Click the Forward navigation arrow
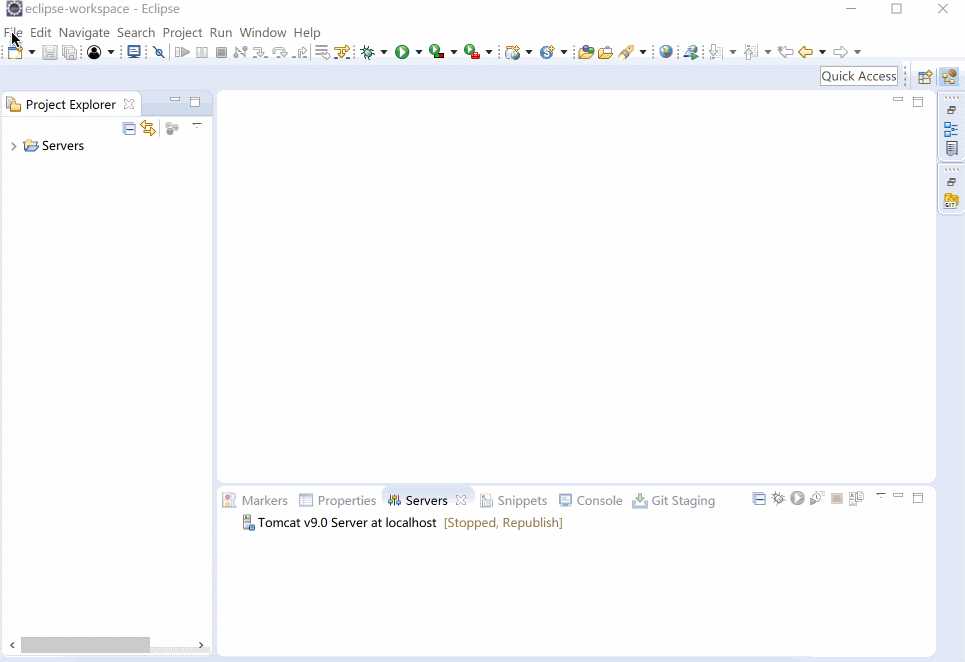Screen dimensions: 965x662 840,52
